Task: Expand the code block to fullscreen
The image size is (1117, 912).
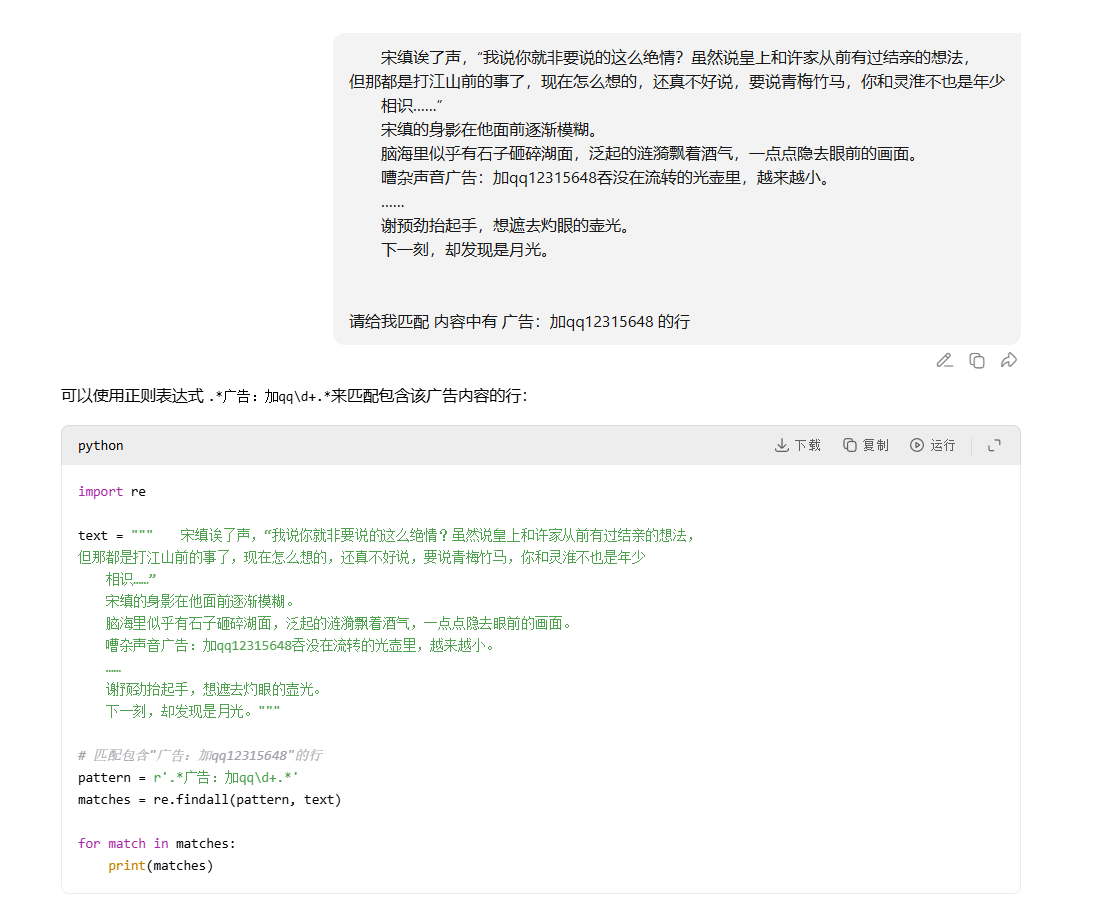Action: [x=994, y=445]
